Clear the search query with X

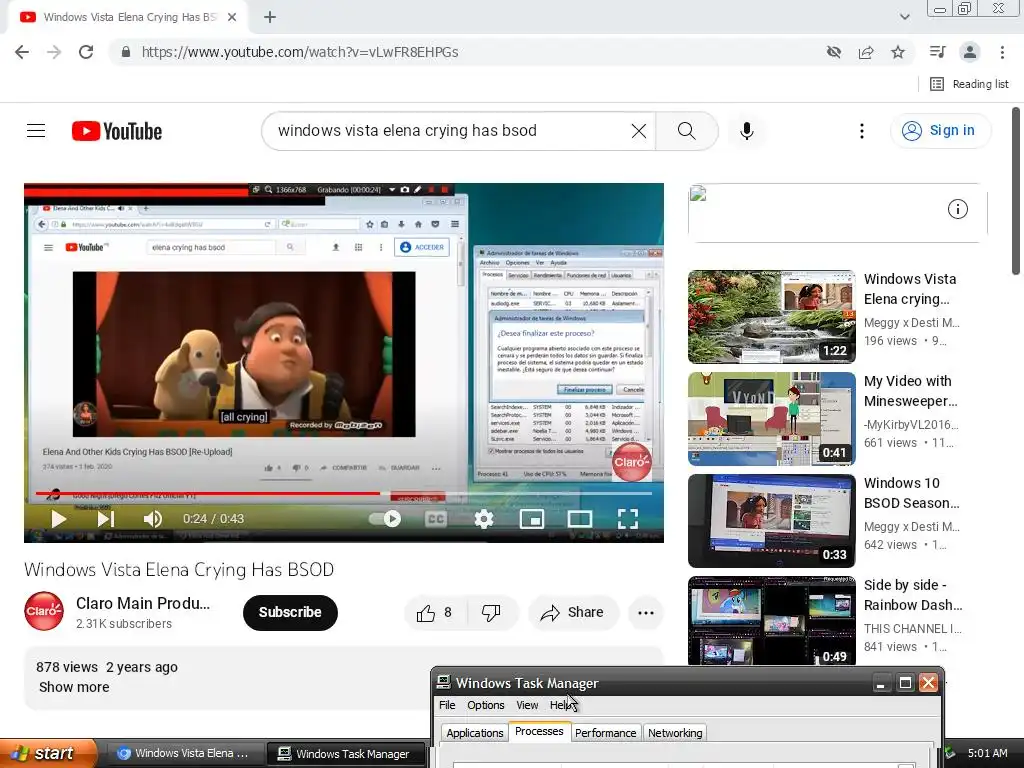coord(639,131)
